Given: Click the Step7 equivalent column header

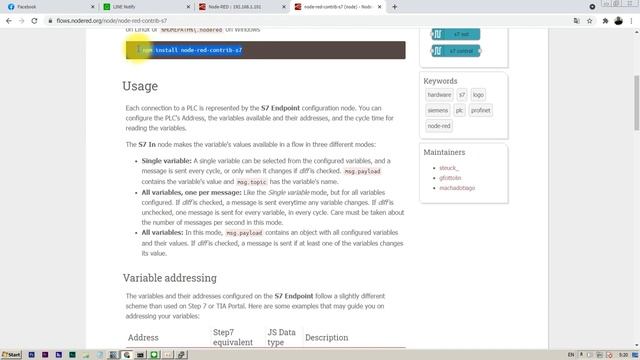Looking at the screenshot, I should click(233, 337).
